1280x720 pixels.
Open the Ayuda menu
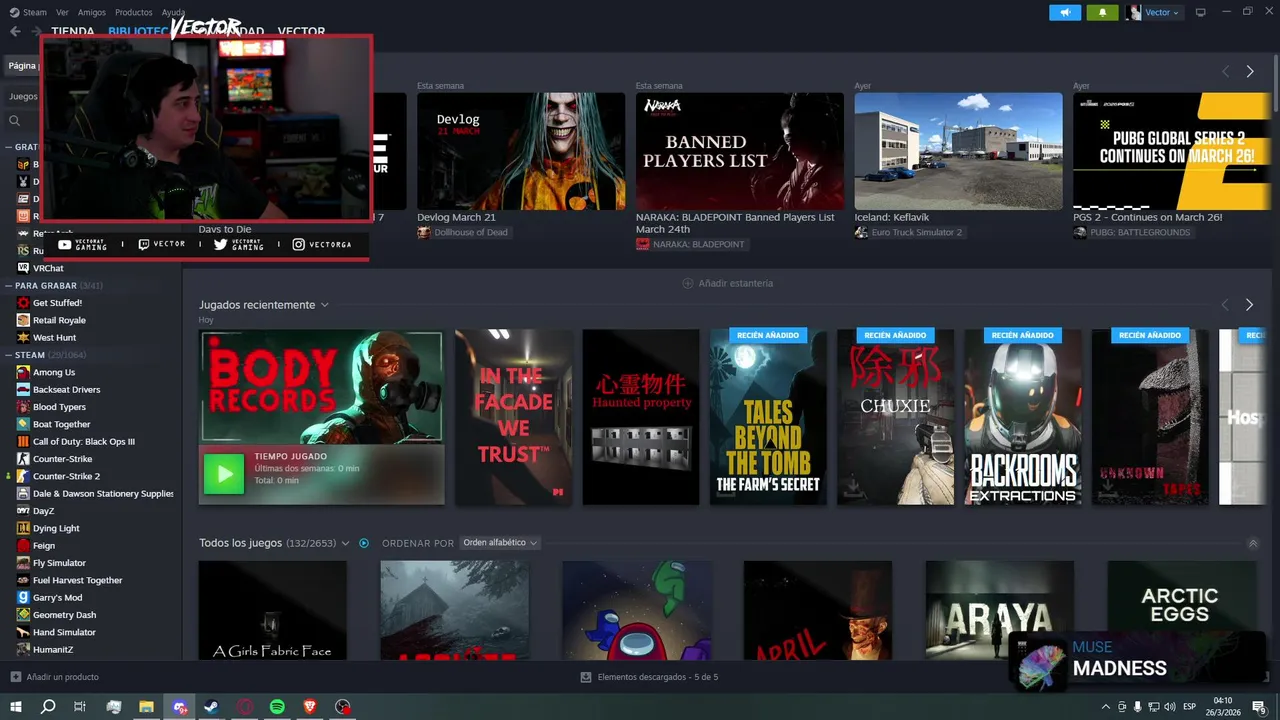point(173,12)
